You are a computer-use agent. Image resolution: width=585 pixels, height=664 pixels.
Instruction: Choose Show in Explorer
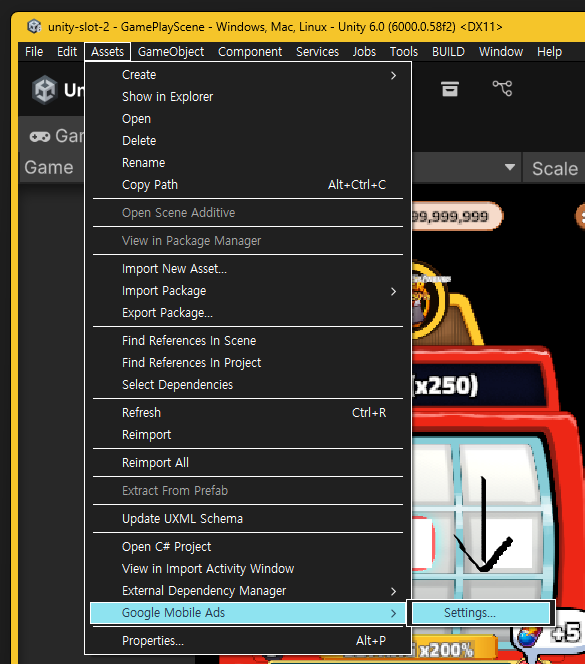tap(248, 97)
